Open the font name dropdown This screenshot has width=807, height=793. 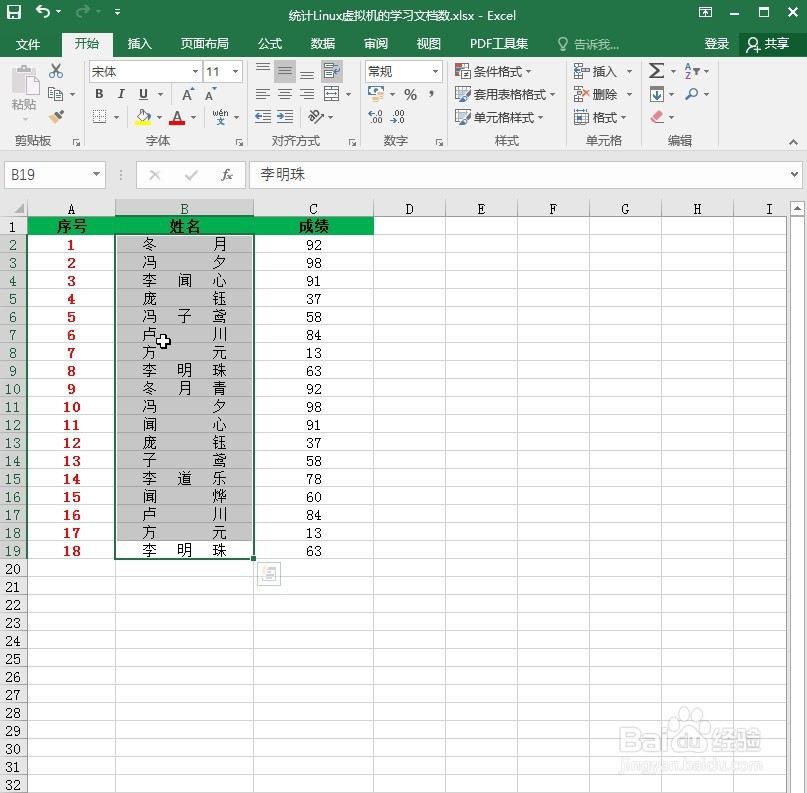[197, 71]
